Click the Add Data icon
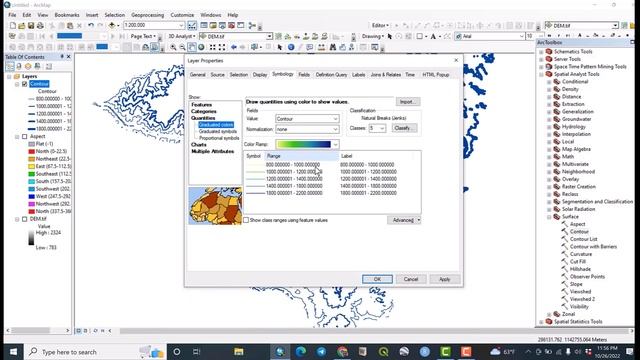This screenshot has height=360, width=640. point(112,25)
